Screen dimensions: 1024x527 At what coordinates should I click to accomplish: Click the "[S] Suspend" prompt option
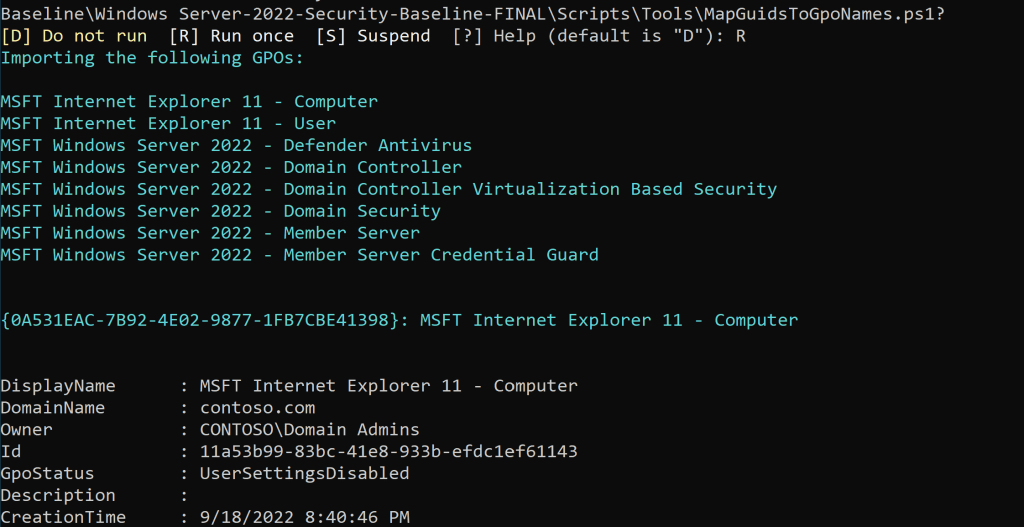point(373,36)
